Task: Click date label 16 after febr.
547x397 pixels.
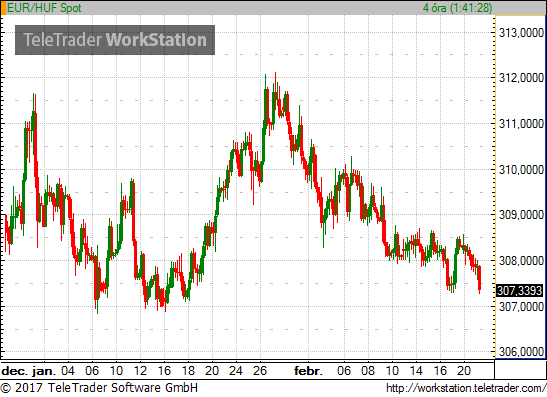Action: pos(440,371)
